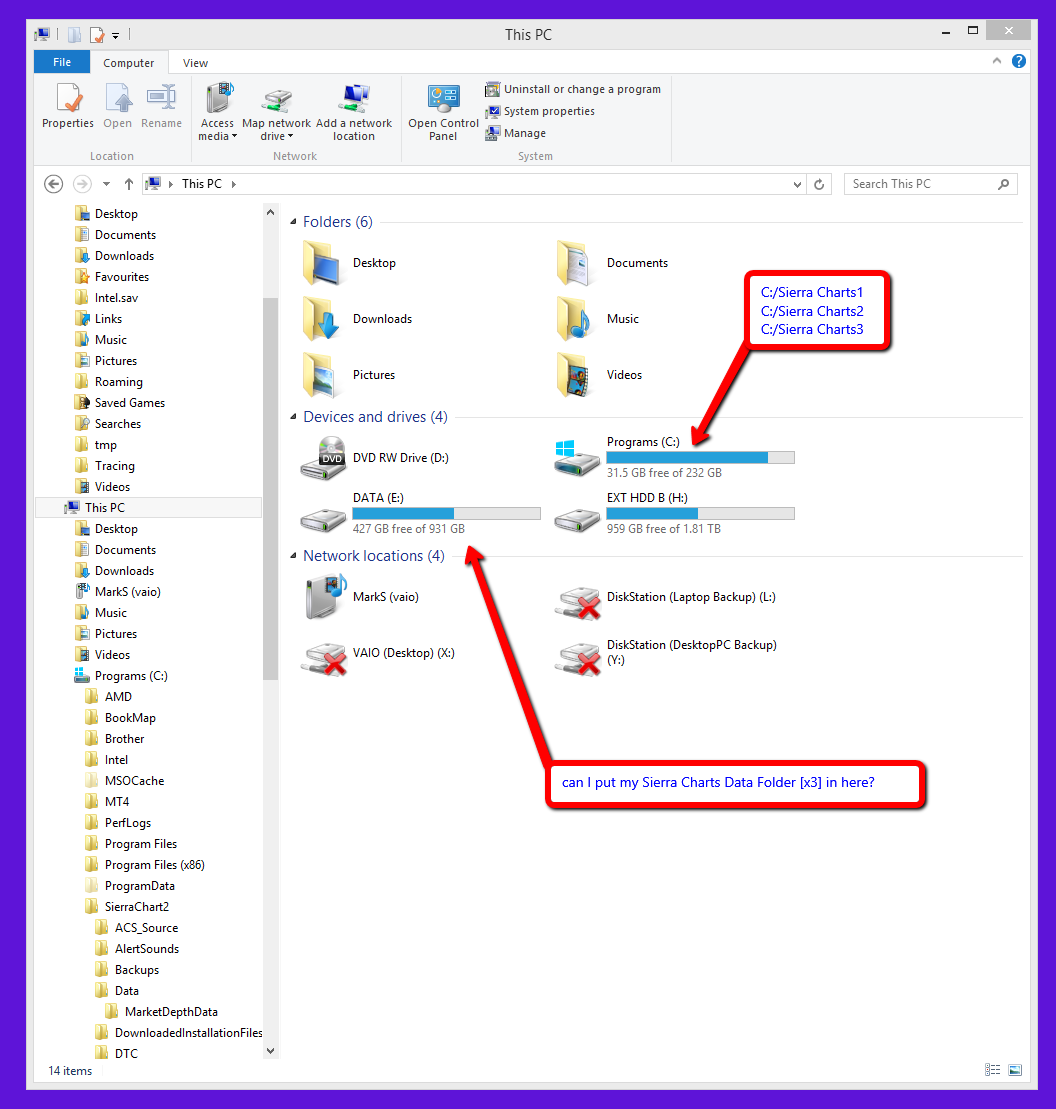Select the Videos folder in content pane
Screen dimensions: 1056x1109
pyautogui.click(x=600, y=375)
